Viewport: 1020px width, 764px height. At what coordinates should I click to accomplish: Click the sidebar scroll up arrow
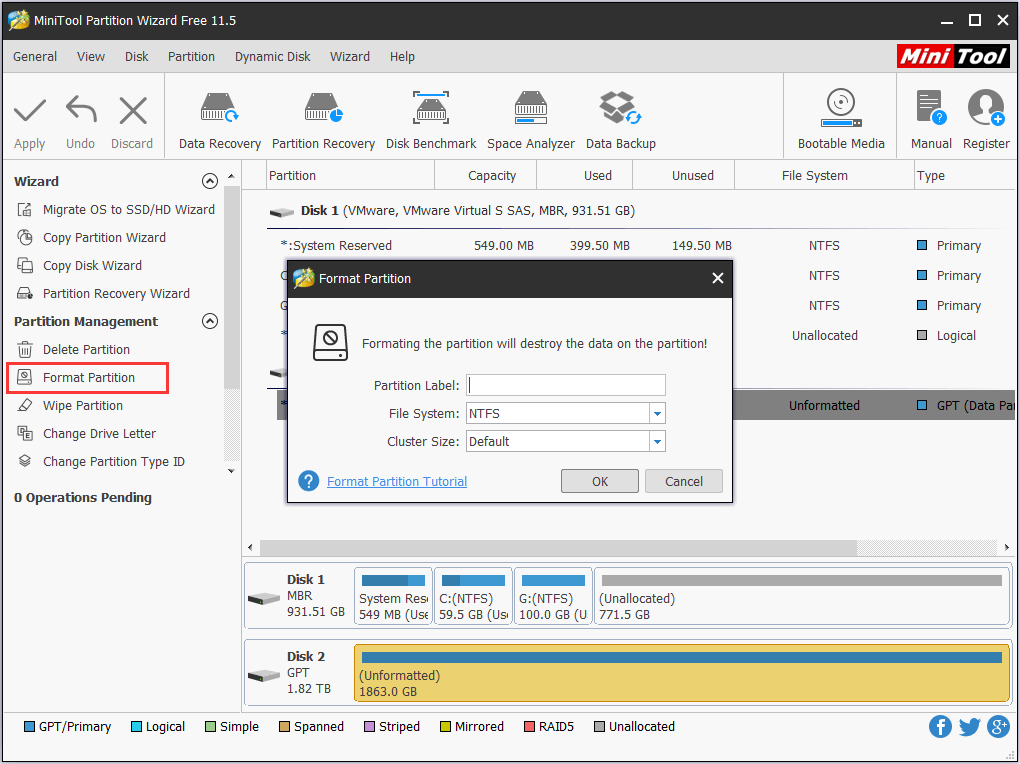232,176
